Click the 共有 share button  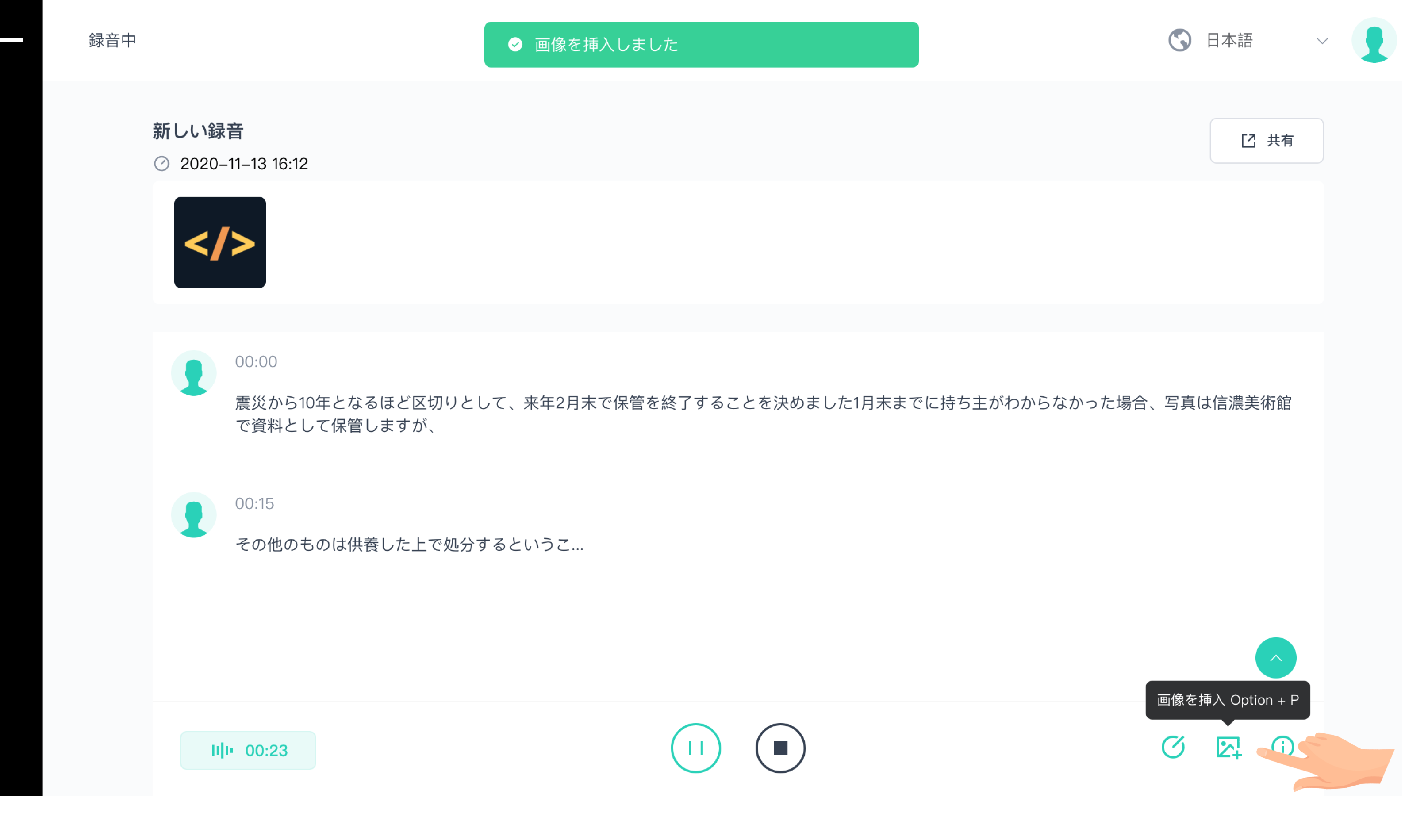[1266, 140]
